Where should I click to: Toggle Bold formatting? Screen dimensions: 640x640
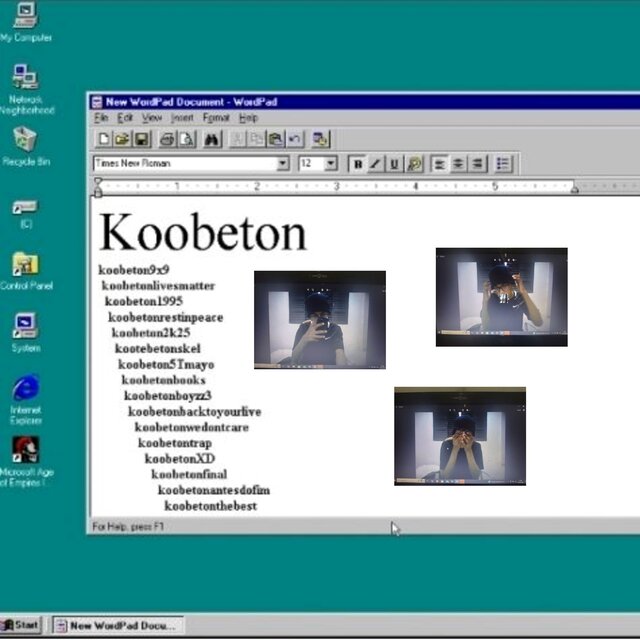coord(357,164)
